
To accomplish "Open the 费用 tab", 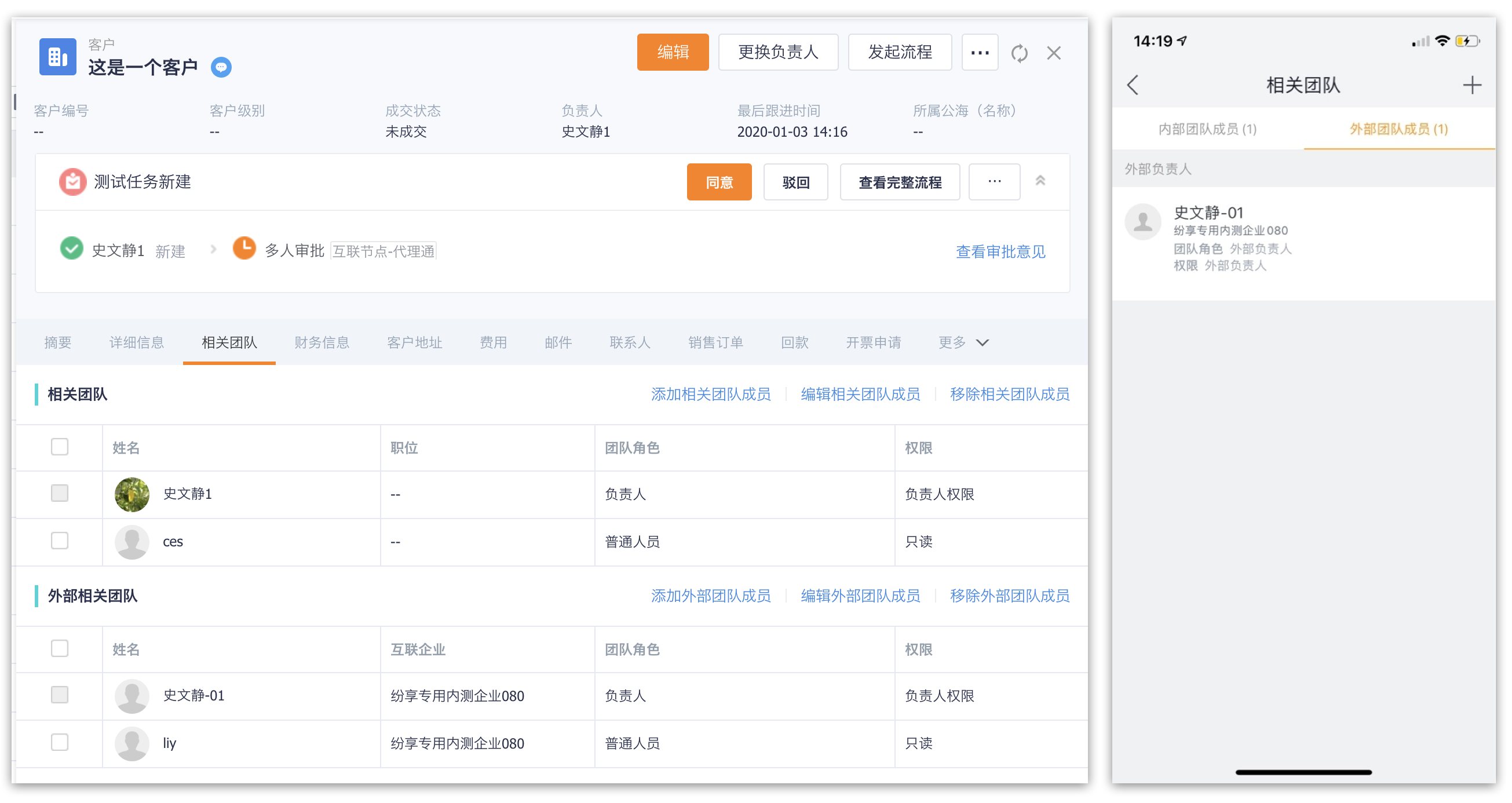I will point(493,343).
